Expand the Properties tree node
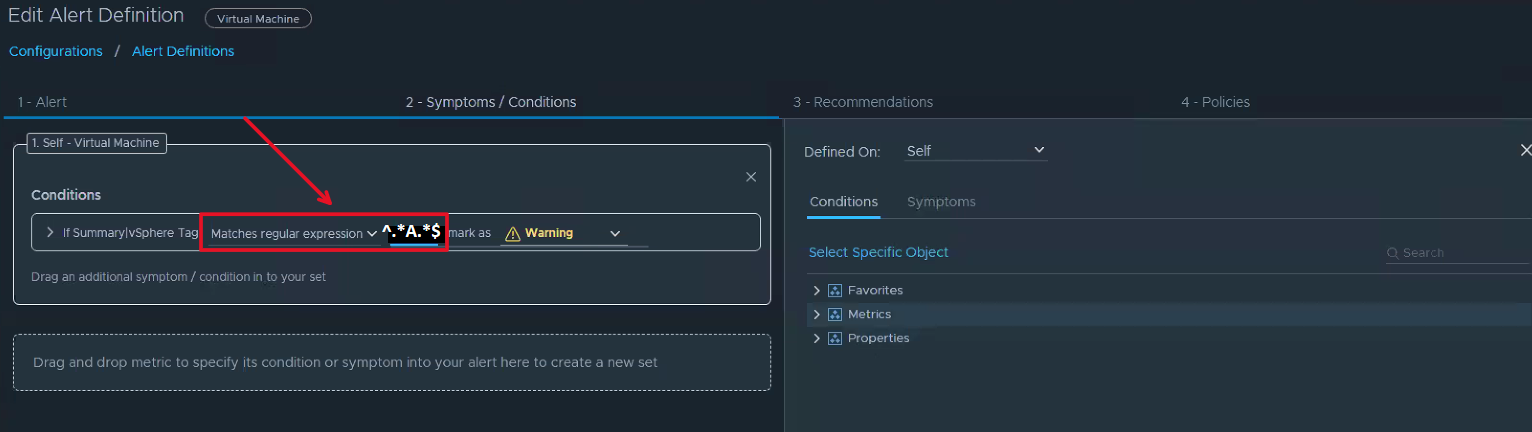 pyautogui.click(x=817, y=338)
